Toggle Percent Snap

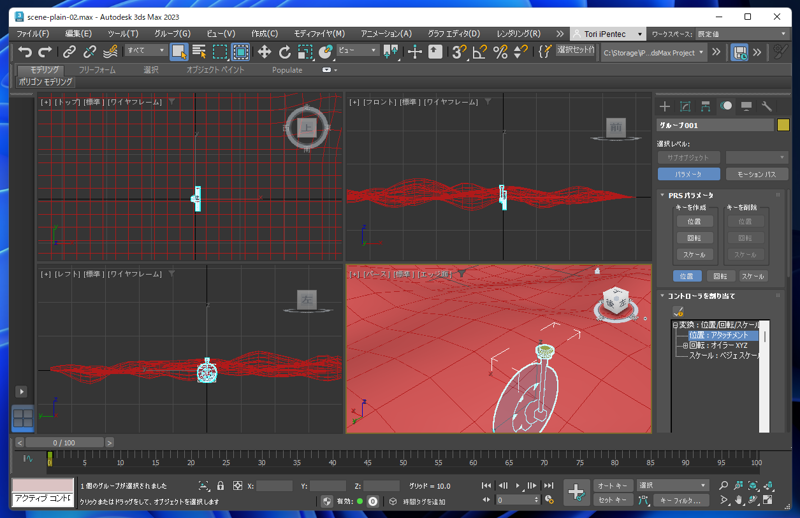[501, 52]
